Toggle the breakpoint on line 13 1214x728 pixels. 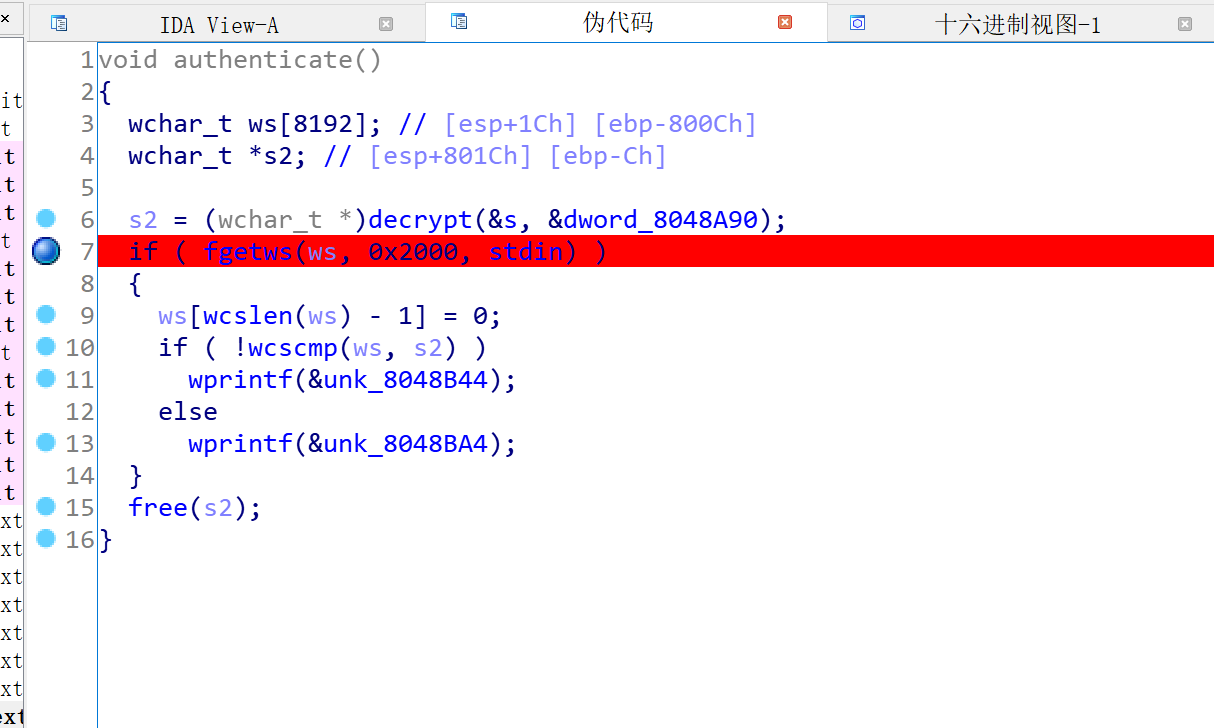point(46,442)
